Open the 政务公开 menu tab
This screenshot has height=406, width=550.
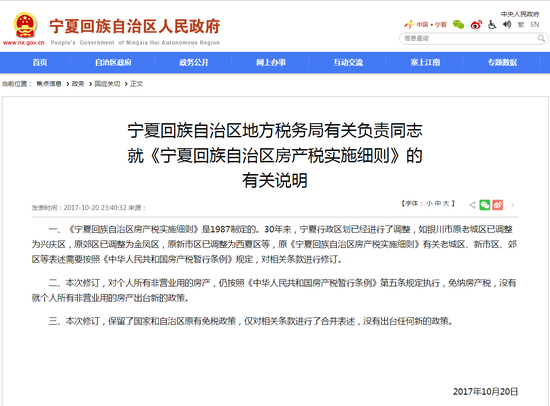click(x=194, y=62)
